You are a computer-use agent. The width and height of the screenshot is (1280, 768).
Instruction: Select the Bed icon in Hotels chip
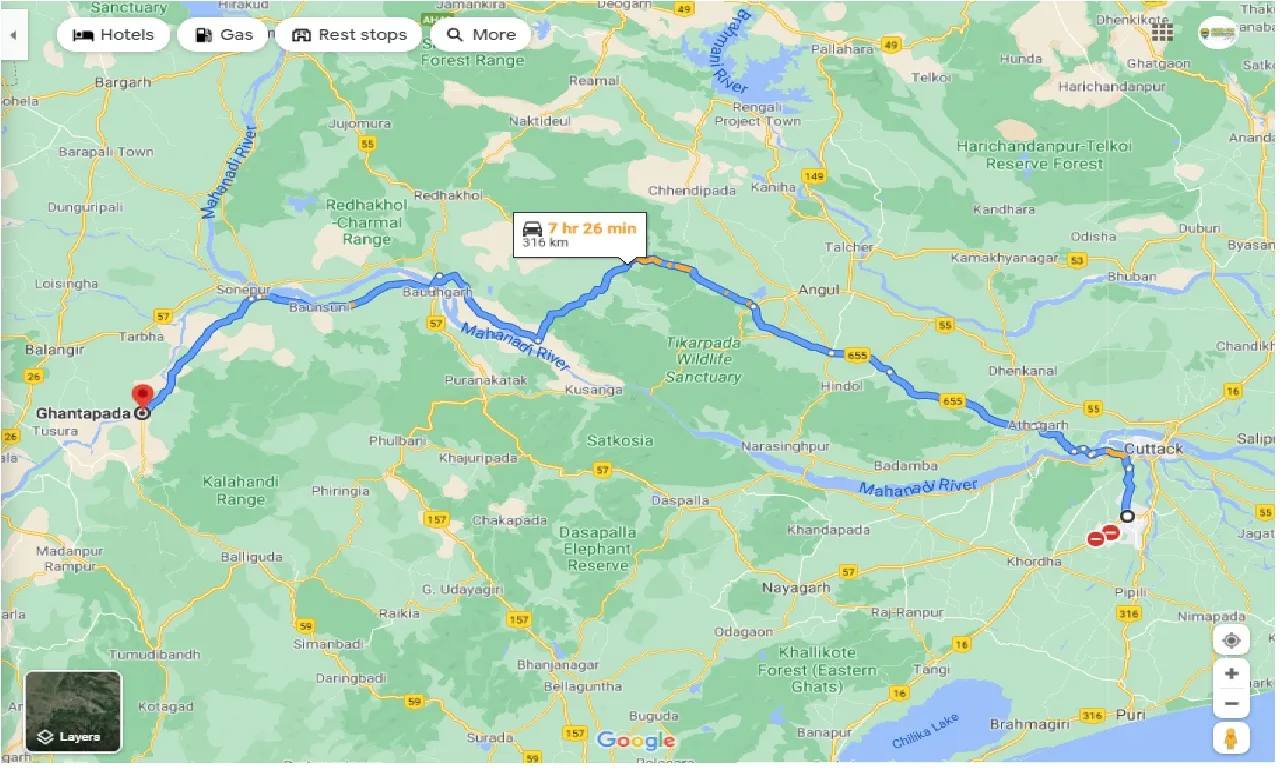point(84,35)
